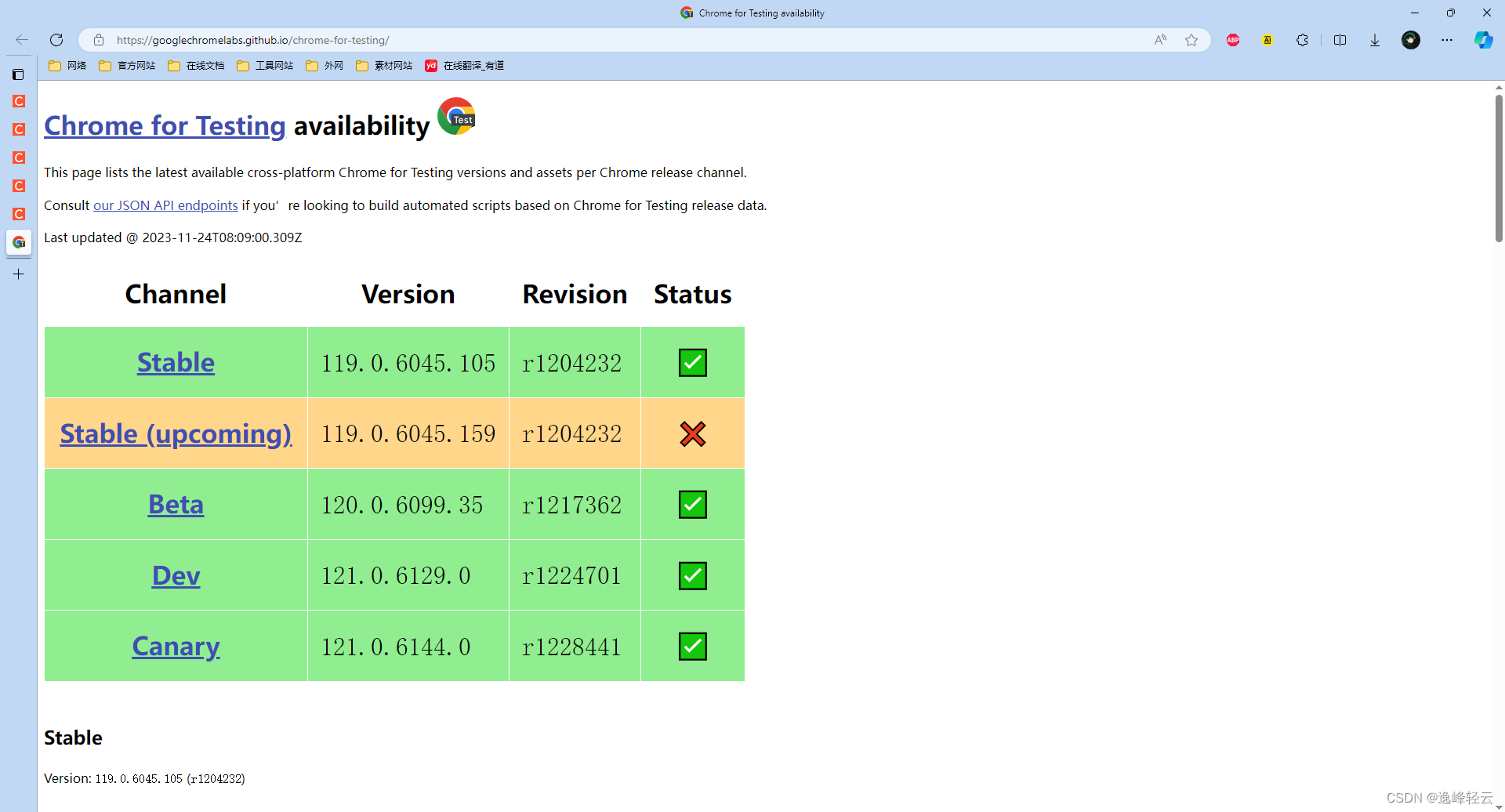
Task: Switch to the third CSDN vertical tab
Action: (x=19, y=158)
